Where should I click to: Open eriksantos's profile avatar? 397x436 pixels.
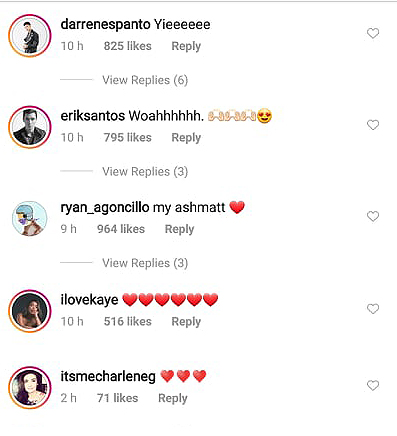pos(30,127)
